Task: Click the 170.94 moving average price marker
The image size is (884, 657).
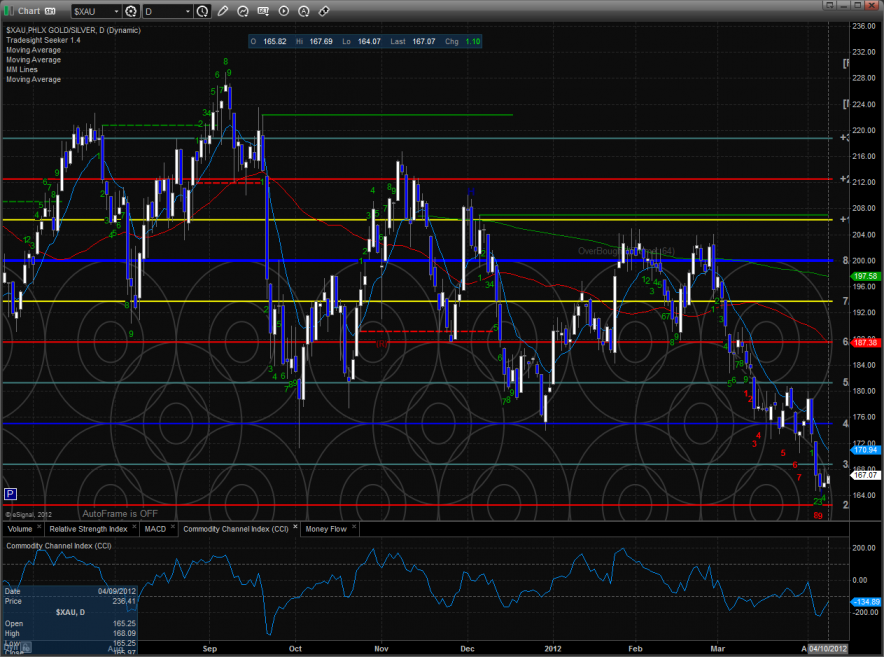Action: 863,450
